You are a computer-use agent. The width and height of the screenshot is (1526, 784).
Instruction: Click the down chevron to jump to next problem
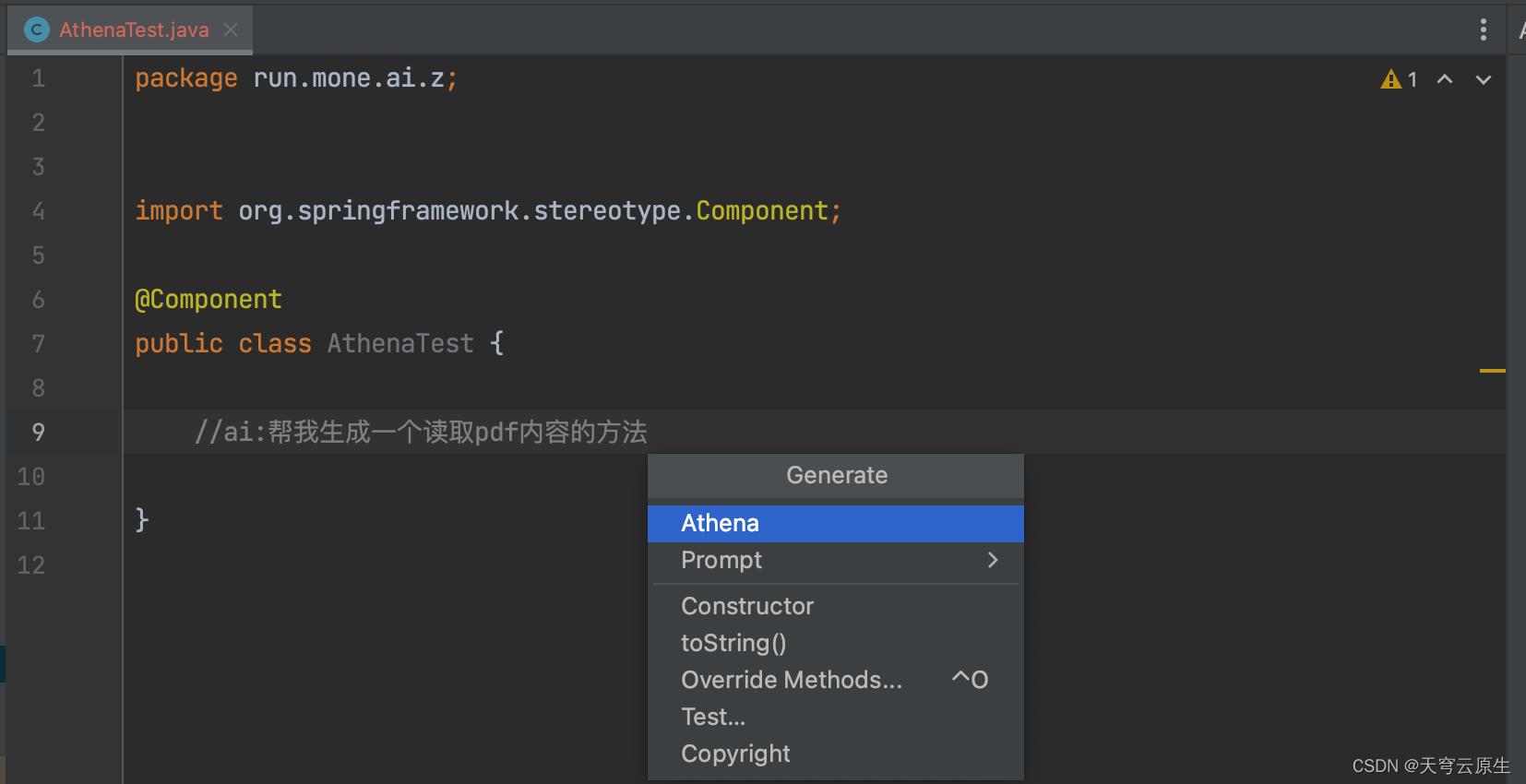point(1482,80)
